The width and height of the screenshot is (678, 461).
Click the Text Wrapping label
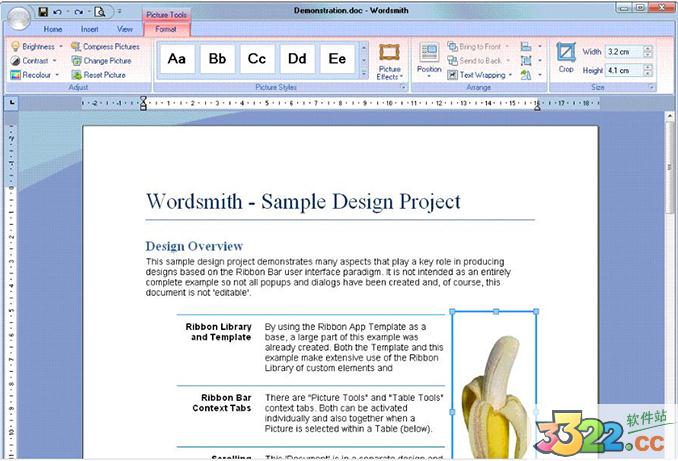(483, 75)
